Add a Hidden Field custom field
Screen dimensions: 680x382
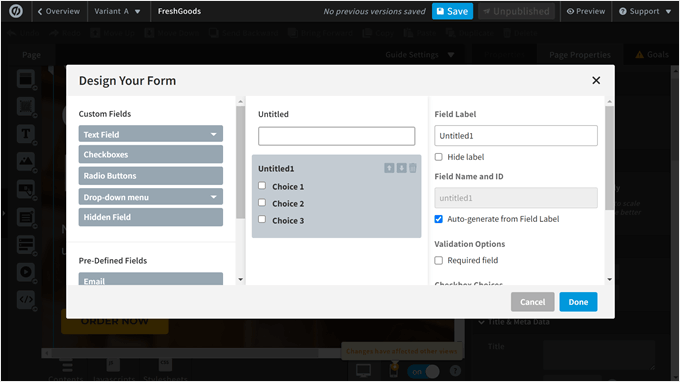(x=150, y=217)
